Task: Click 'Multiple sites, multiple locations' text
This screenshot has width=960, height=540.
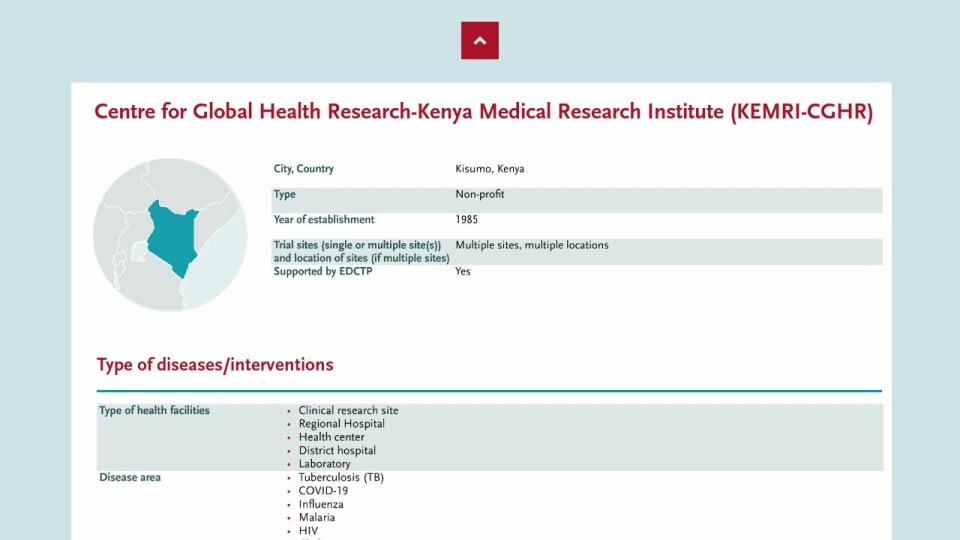Action: click(x=531, y=245)
